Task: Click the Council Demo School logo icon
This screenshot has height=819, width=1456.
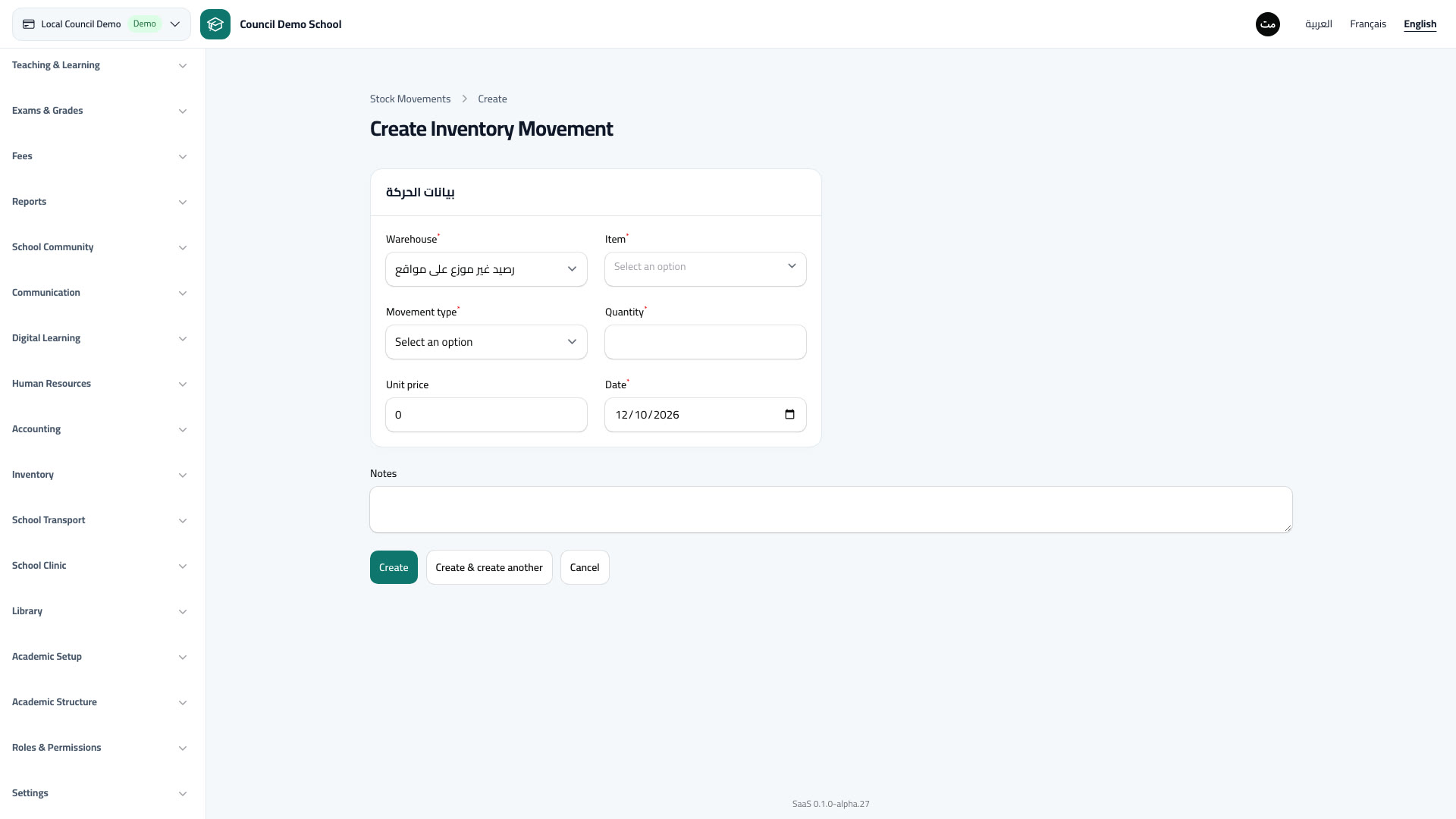Action: click(215, 24)
